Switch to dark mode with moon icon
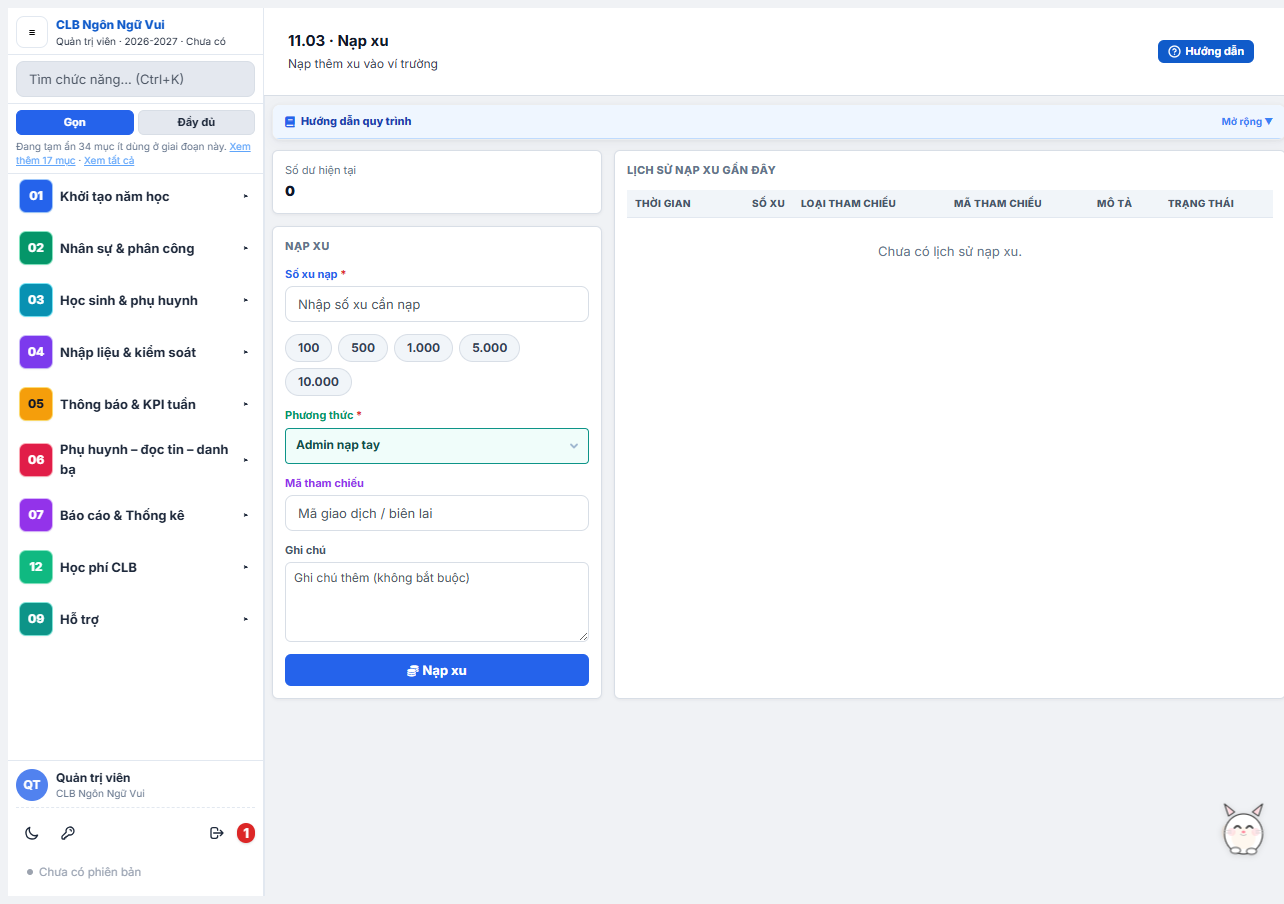Screen dimensions: 1284x904 tap(32, 833)
